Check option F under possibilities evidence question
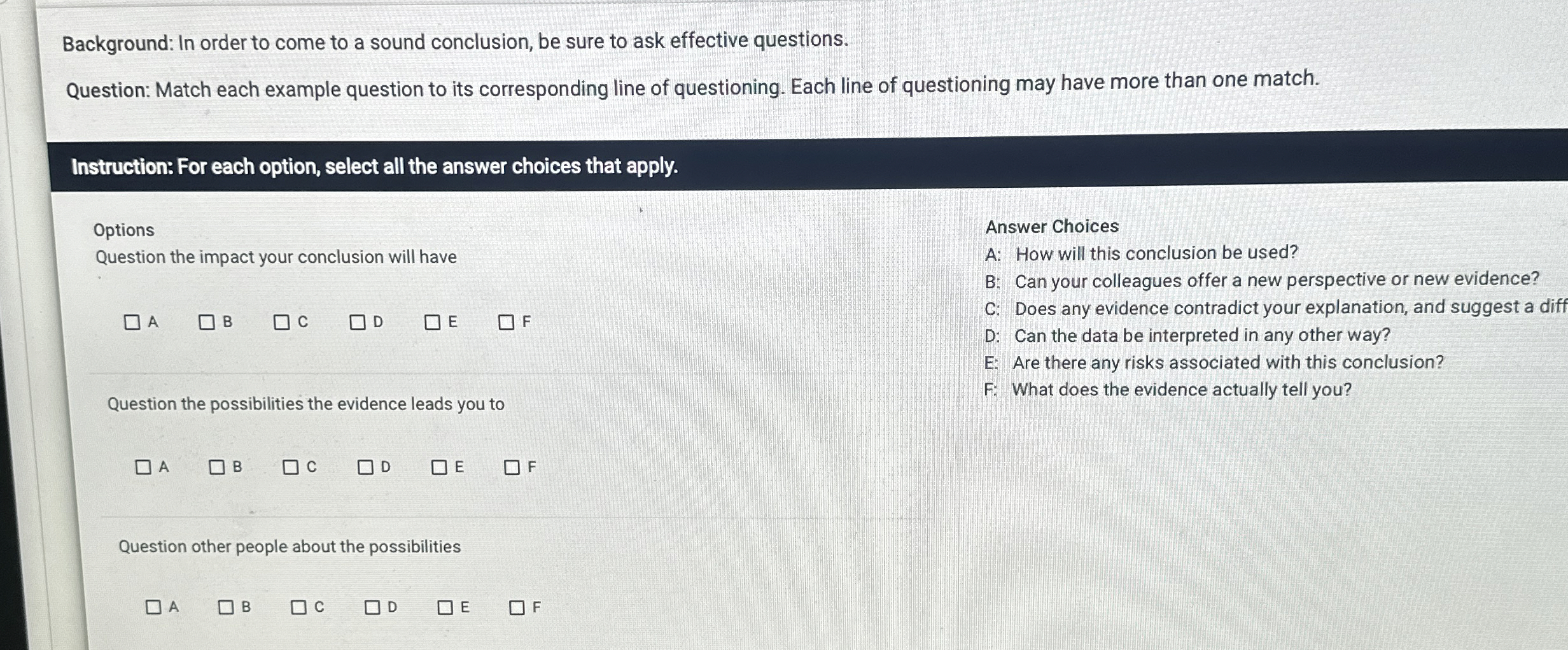This screenshot has height=650, width=1568. pyautogui.click(x=512, y=468)
